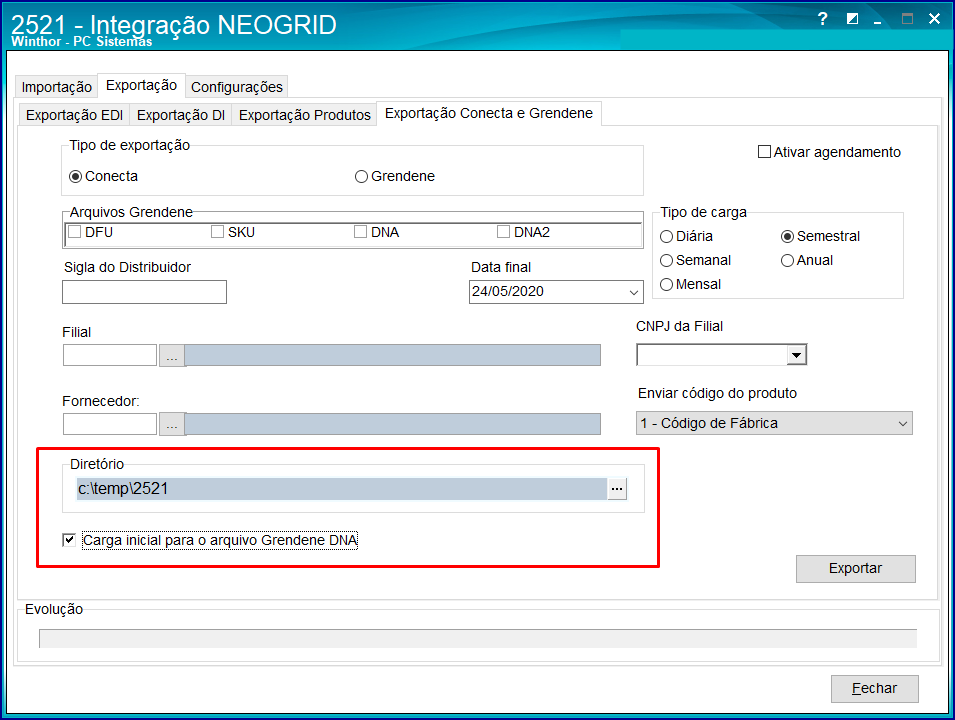Select Exportação Conecta e Grendene sub-tab
955x720 pixels.
click(489, 113)
